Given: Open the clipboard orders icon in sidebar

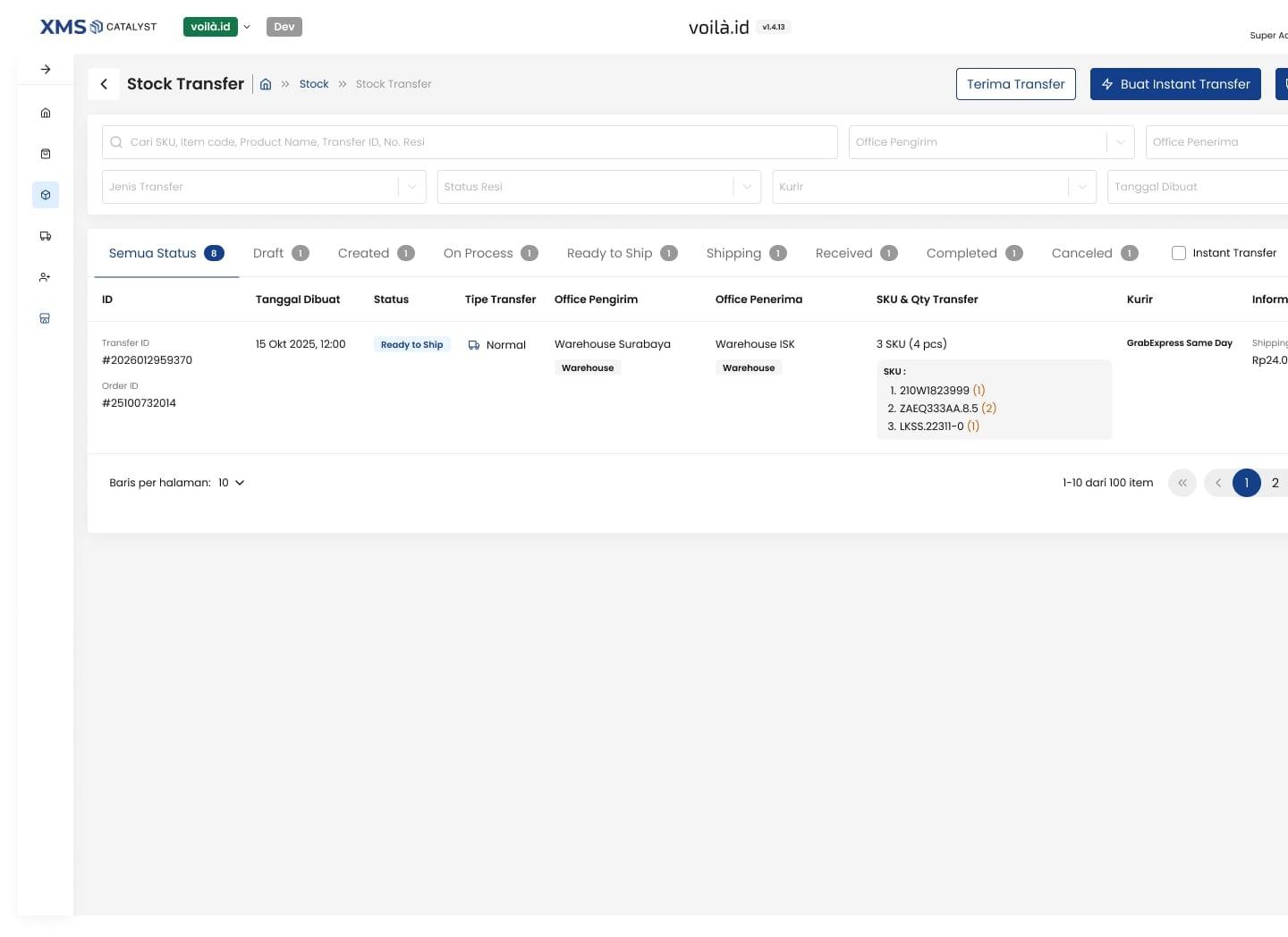Looking at the screenshot, I should [46, 154].
